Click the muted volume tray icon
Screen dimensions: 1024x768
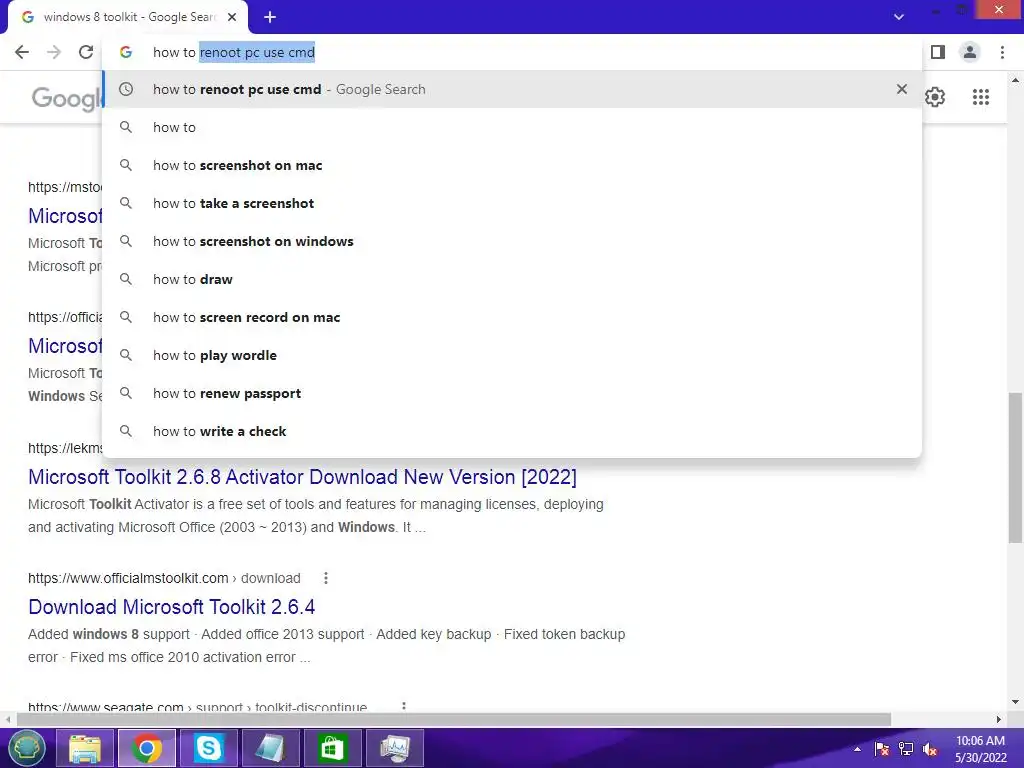coord(930,749)
